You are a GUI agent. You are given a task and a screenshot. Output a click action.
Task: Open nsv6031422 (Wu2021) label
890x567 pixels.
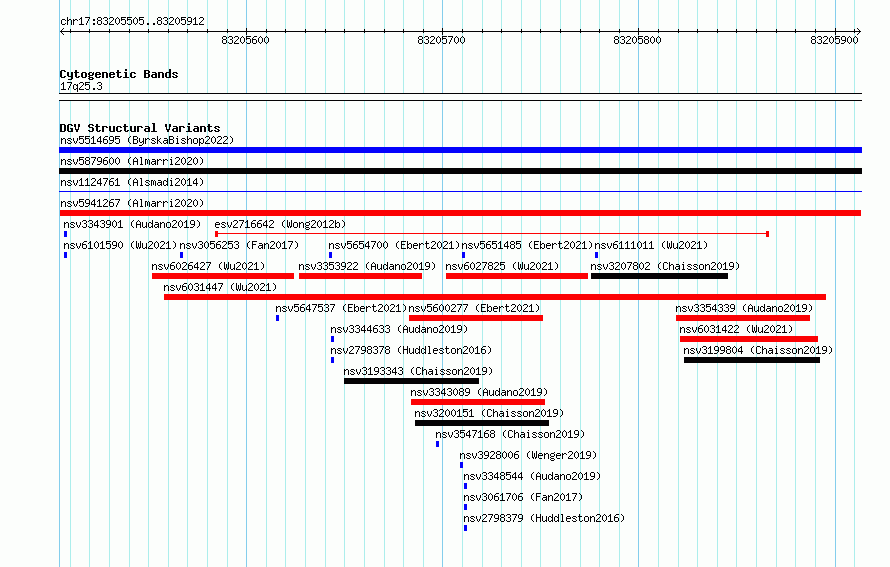[x=736, y=329]
